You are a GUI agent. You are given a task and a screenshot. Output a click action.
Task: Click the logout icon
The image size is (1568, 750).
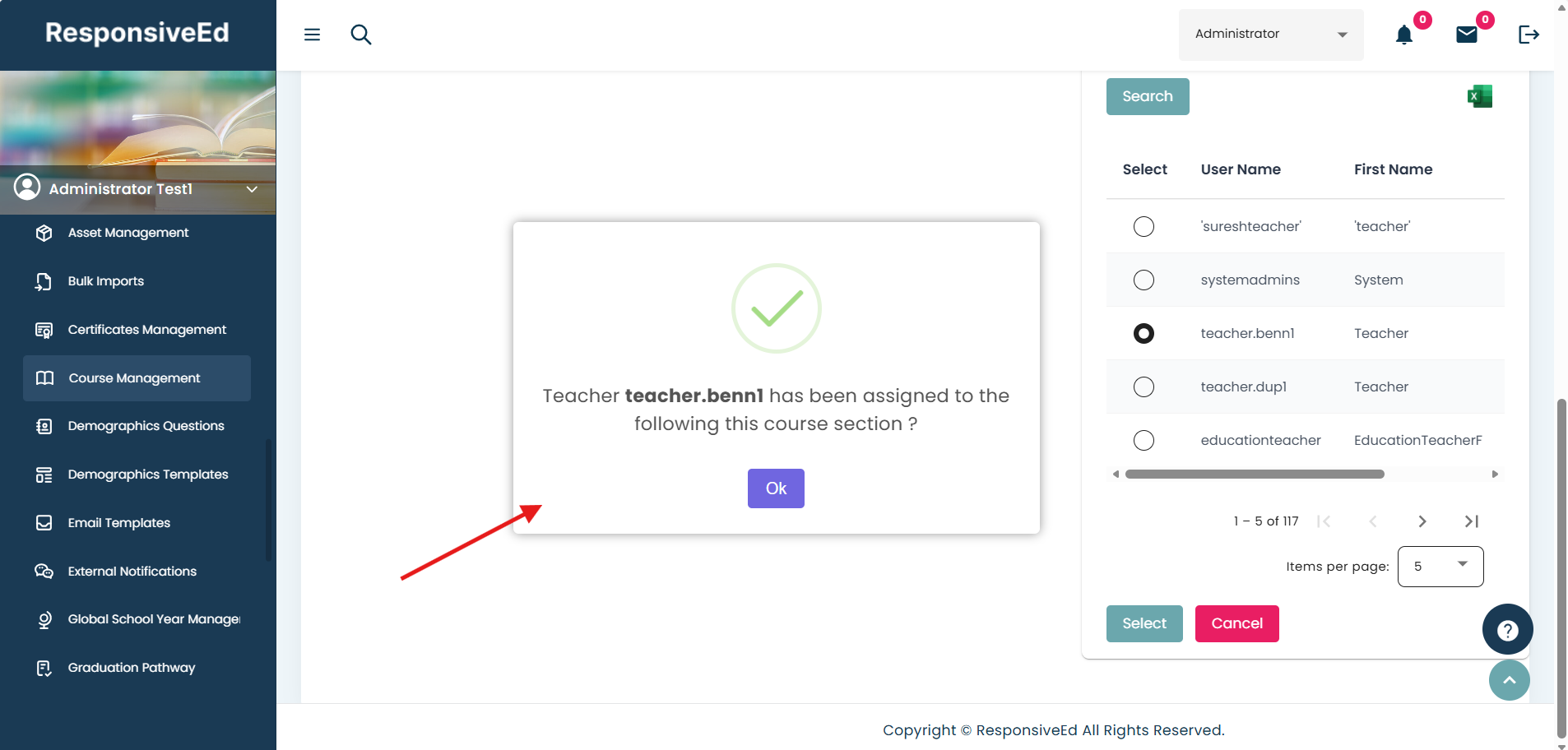1529,35
